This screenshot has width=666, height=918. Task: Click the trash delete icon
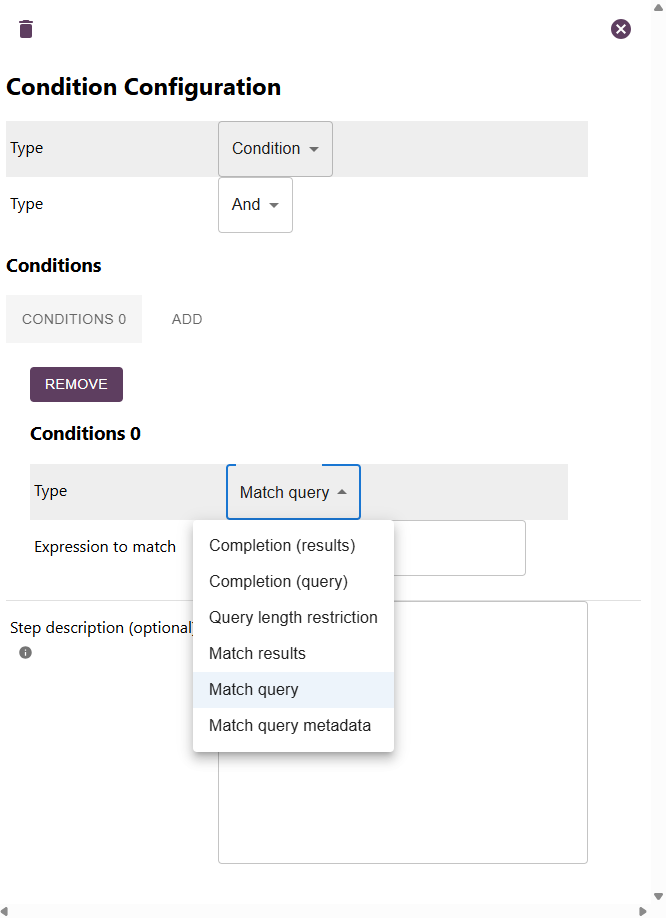26,29
